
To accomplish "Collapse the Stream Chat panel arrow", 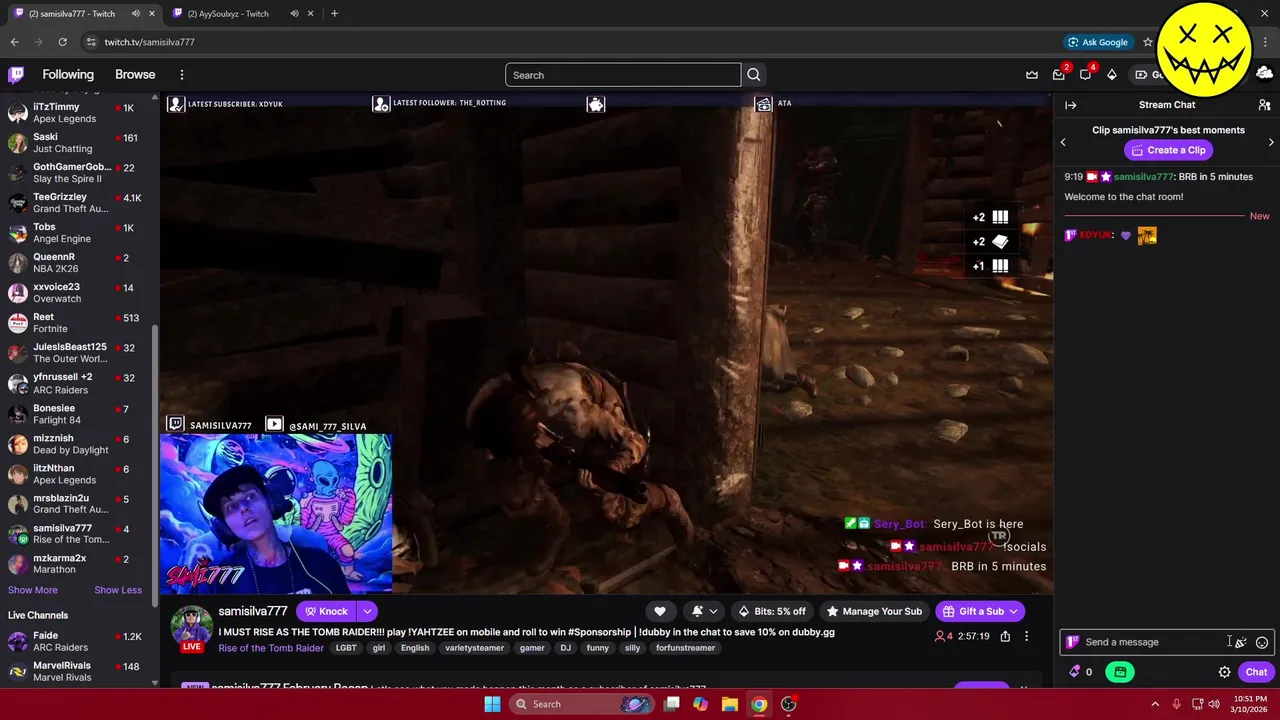I will tap(1071, 105).
